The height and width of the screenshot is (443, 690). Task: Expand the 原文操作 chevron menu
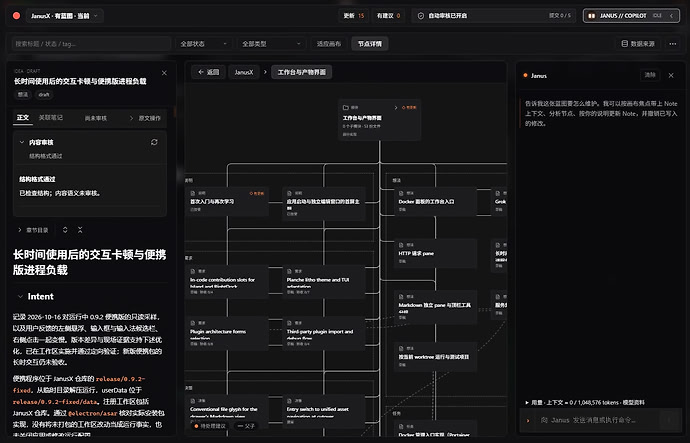tap(145, 118)
